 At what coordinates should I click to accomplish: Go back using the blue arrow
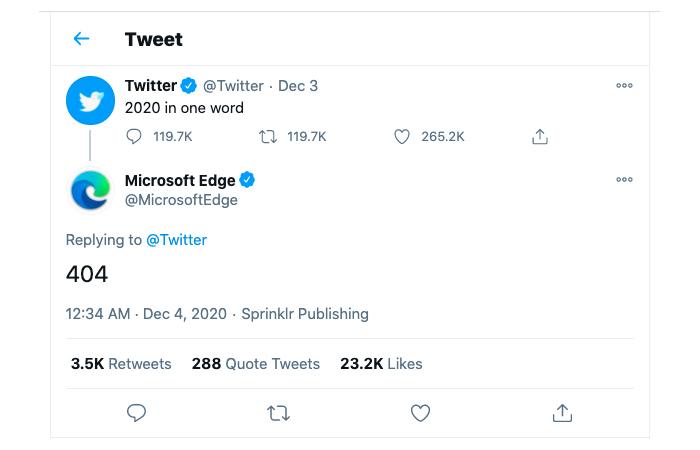(81, 39)
